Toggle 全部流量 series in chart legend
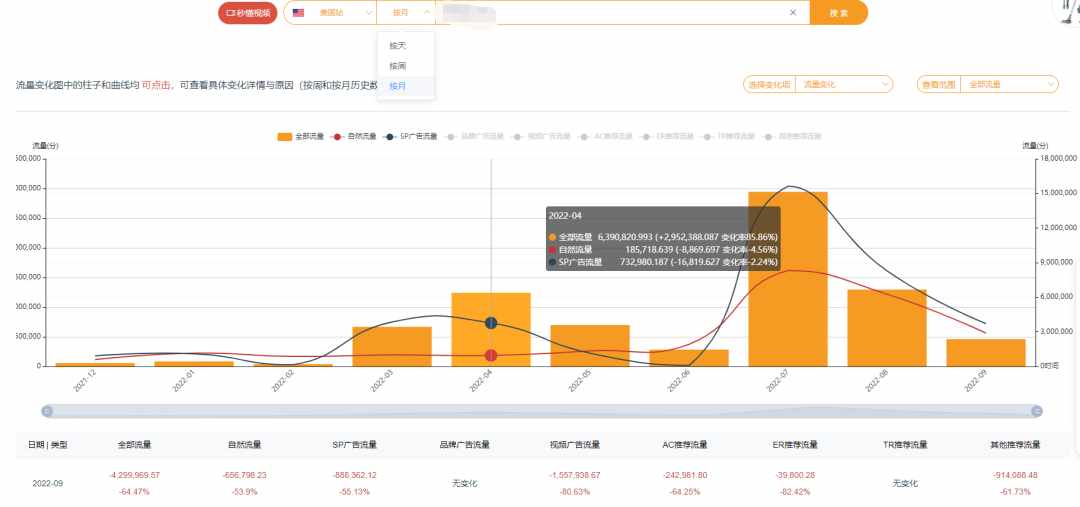This screenshot has width=1080, height=507. tap(300, 136)
